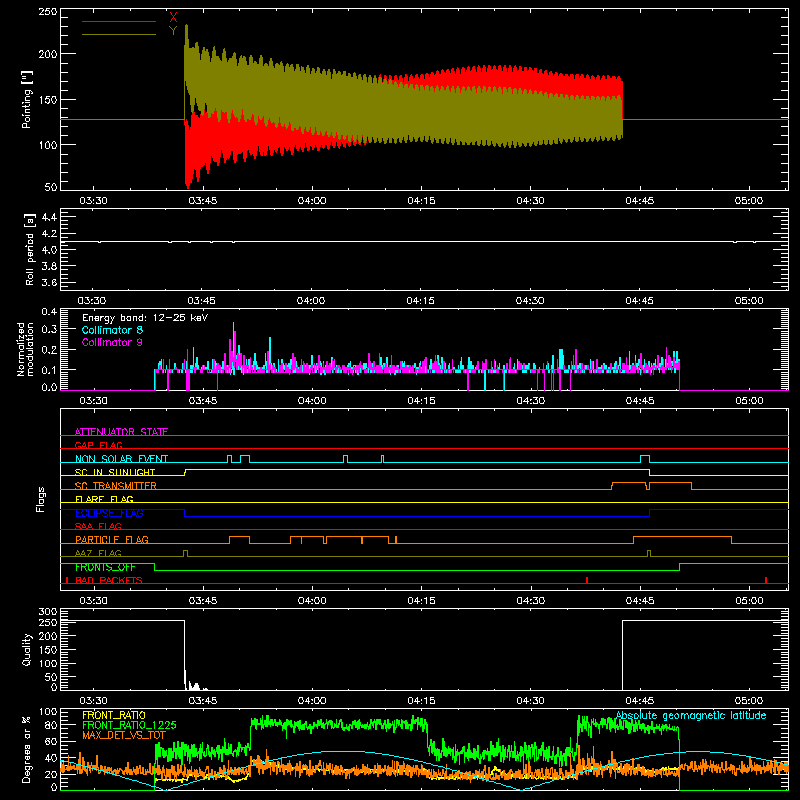Click the 04:15 time label under Roll period plot
The width and height of the screenshot is (800, 800).
[420, 301]
